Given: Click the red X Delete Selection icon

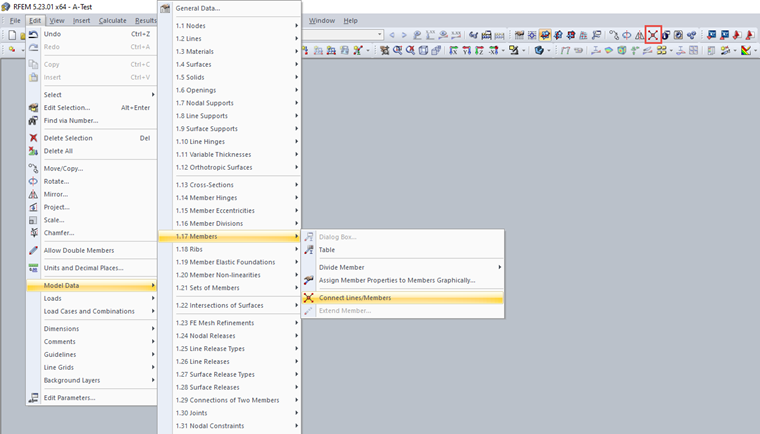Looking at the screenshot, I should (33, 138).
